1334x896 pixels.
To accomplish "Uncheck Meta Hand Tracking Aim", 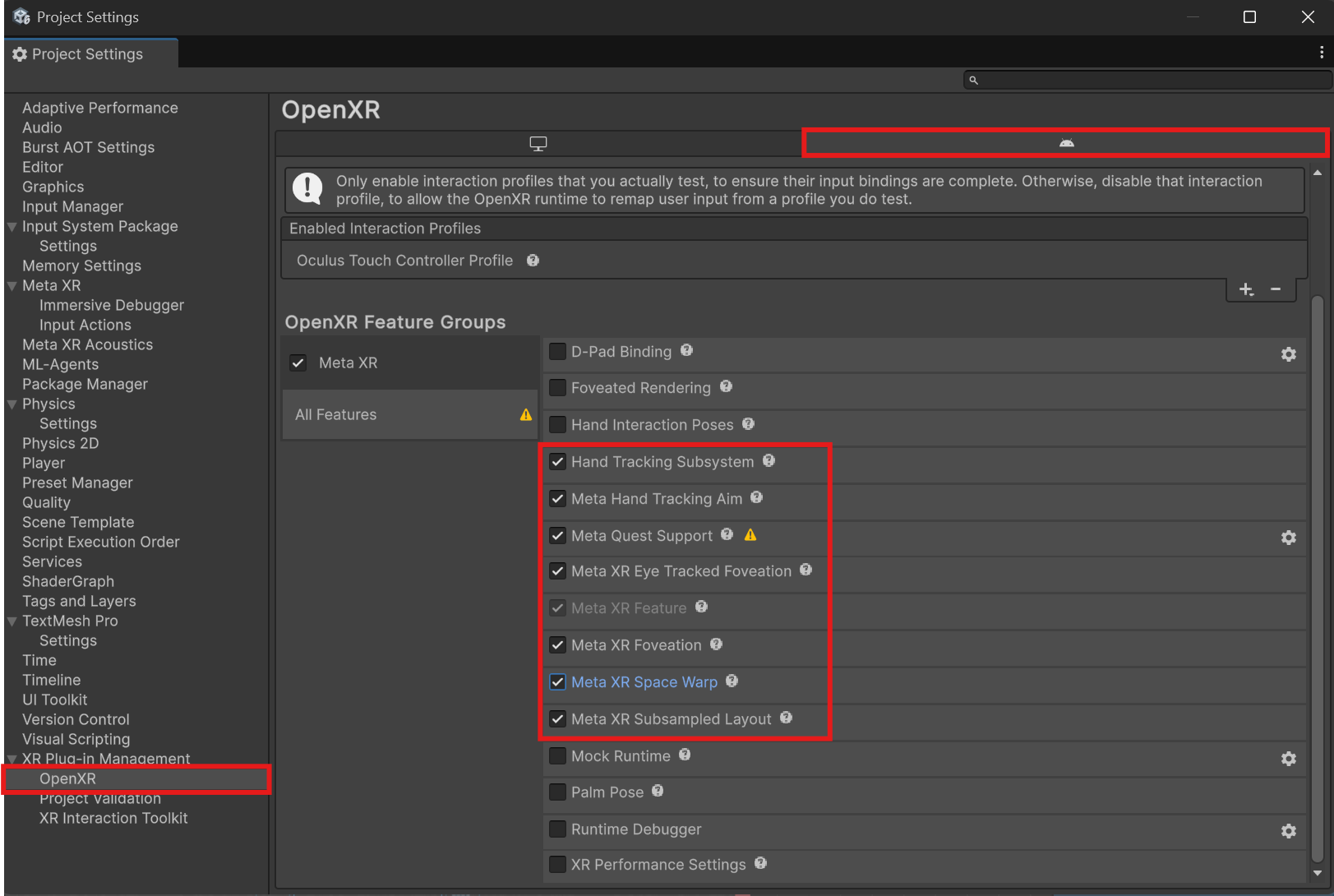I will coord(557,498).
